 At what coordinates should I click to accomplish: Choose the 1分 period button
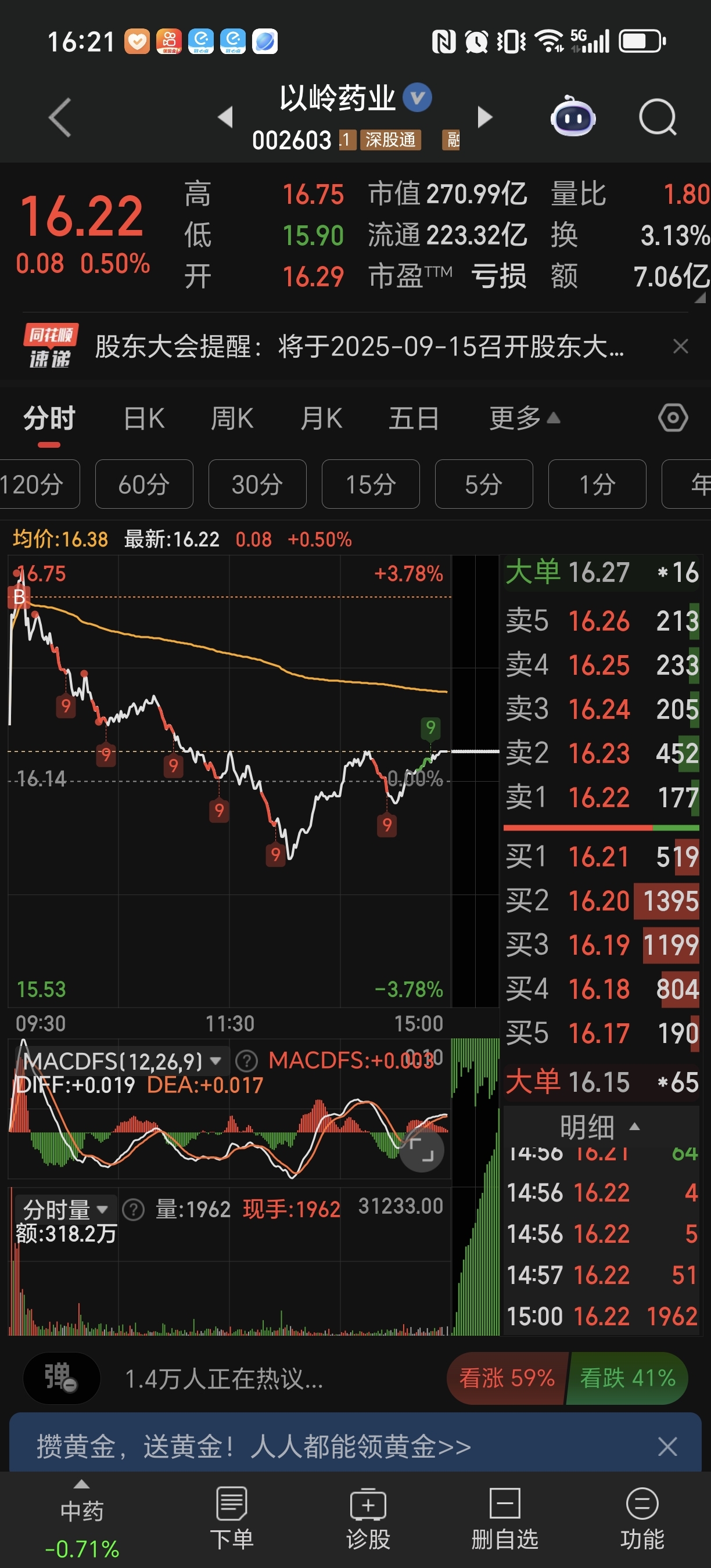[x=597, y=484]
